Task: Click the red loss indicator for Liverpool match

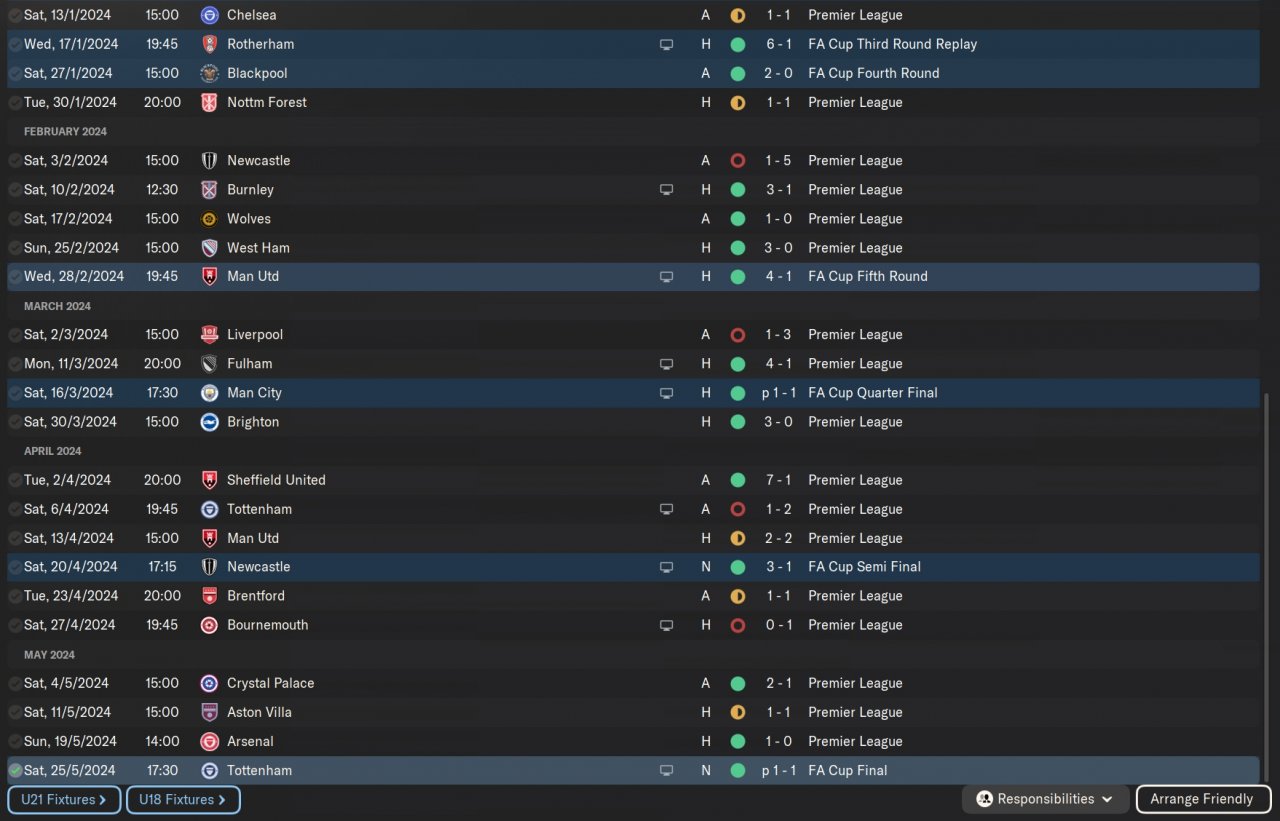Action: pyautogui.click(x=738, y=335)
